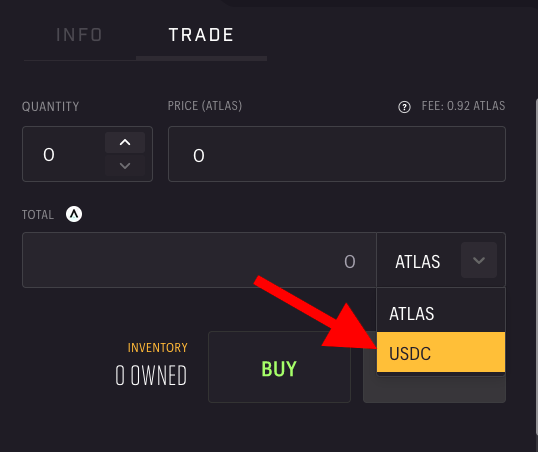538x452 pixels.
Task: Click the green BUY button
Action: click(x=279, y=367)
